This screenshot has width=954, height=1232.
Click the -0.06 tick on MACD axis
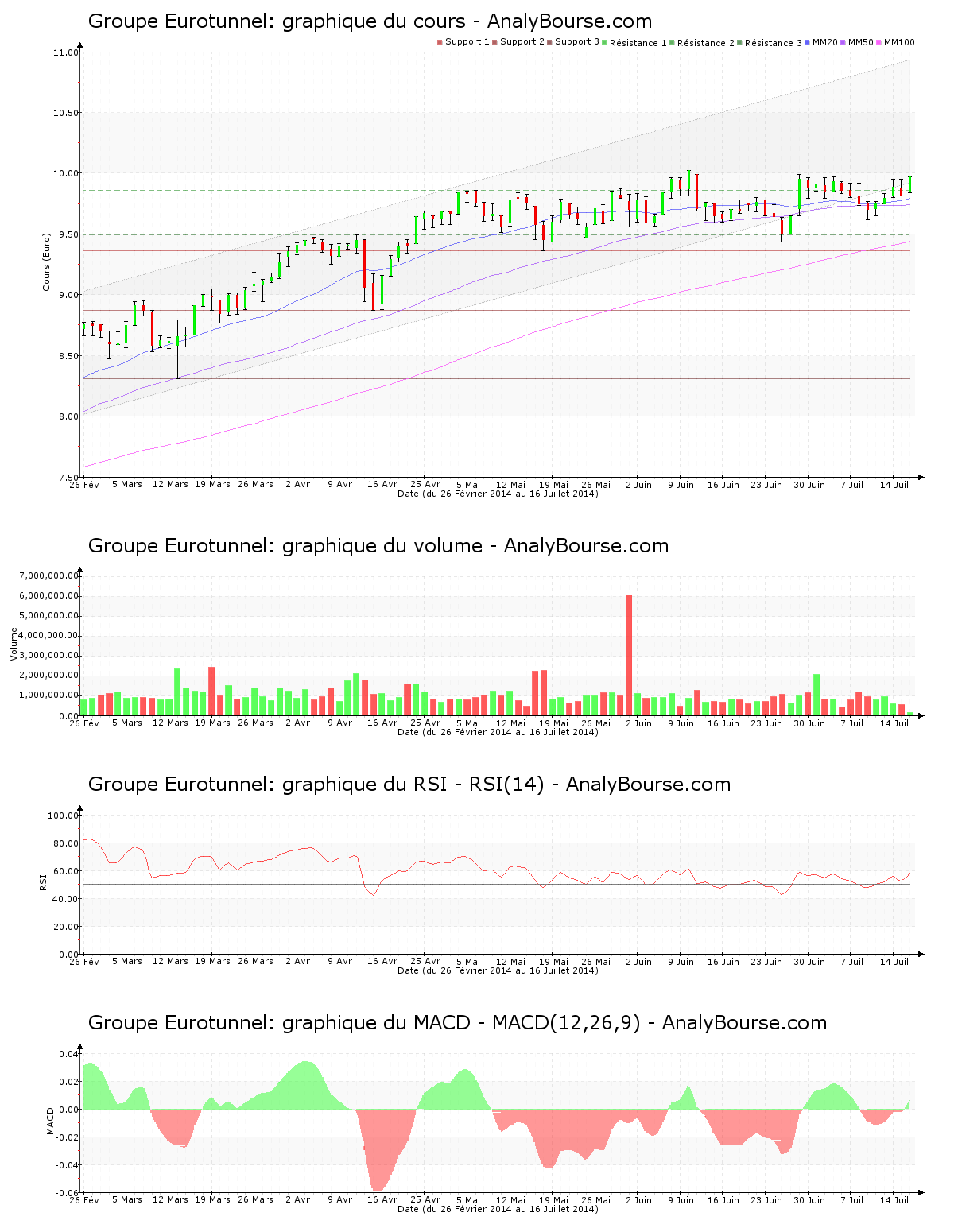tap(67, 1193)
